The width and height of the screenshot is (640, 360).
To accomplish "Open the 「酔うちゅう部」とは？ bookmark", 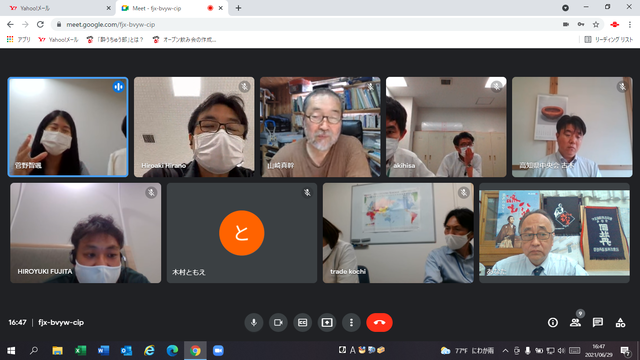I will tap(115, 40).
